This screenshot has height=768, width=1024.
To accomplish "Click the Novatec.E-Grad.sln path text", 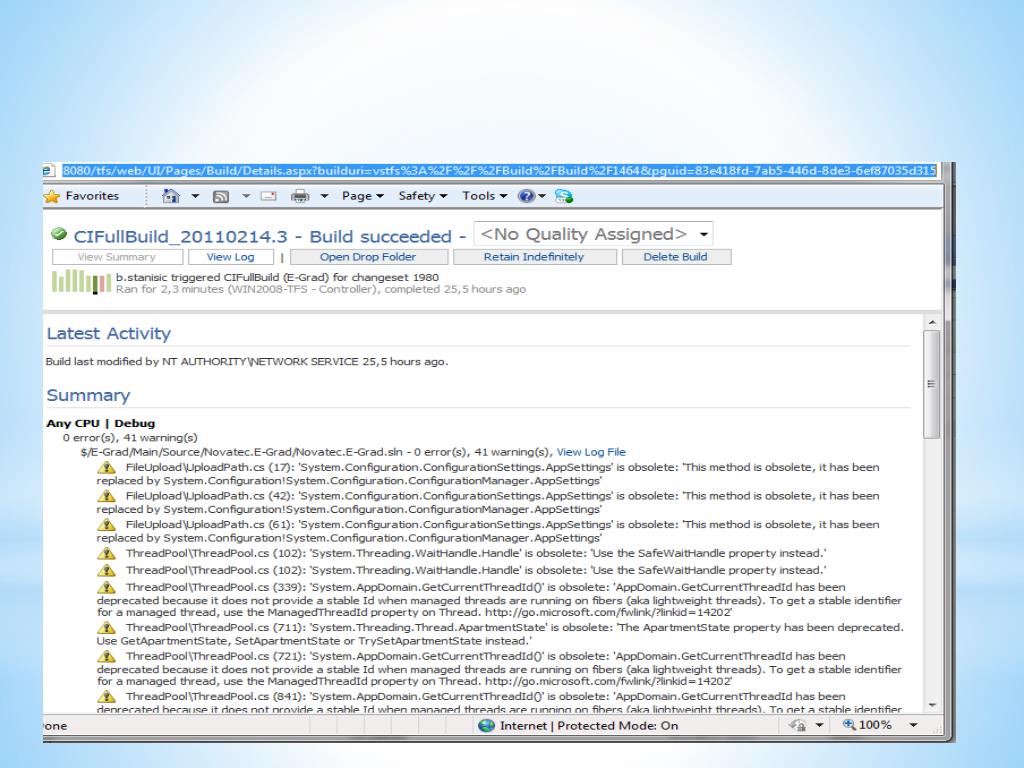I will [x=242, y=452].
